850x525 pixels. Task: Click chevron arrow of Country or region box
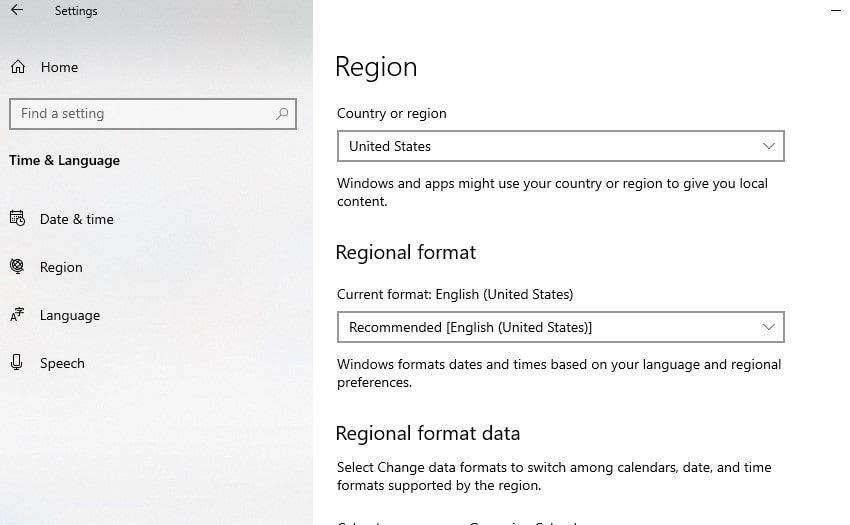(768, 146)
